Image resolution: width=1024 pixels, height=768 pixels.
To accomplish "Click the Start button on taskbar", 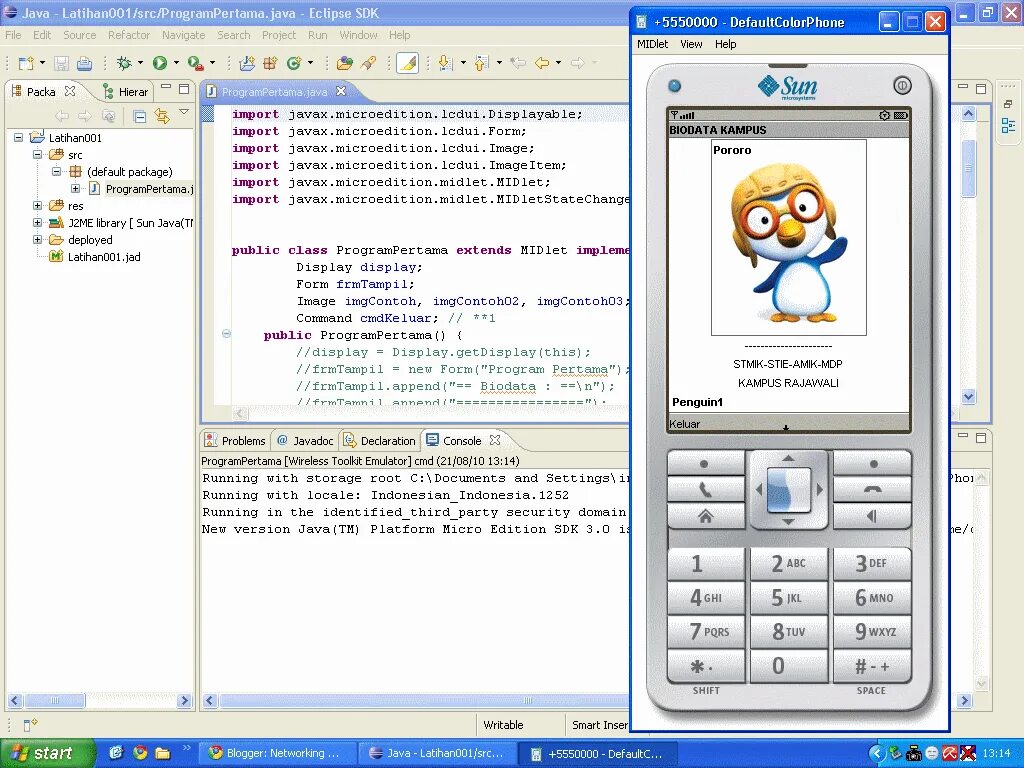I will (x=47, y=753).
